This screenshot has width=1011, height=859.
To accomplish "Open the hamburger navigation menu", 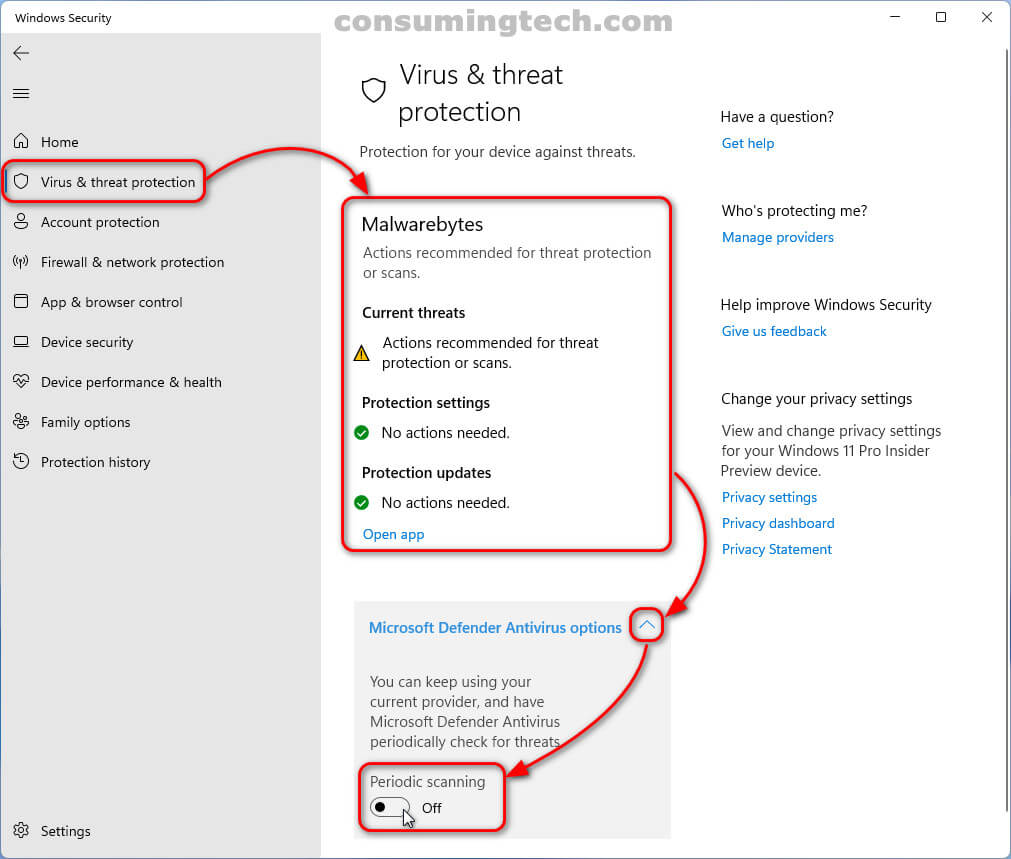I will [21, 93].
